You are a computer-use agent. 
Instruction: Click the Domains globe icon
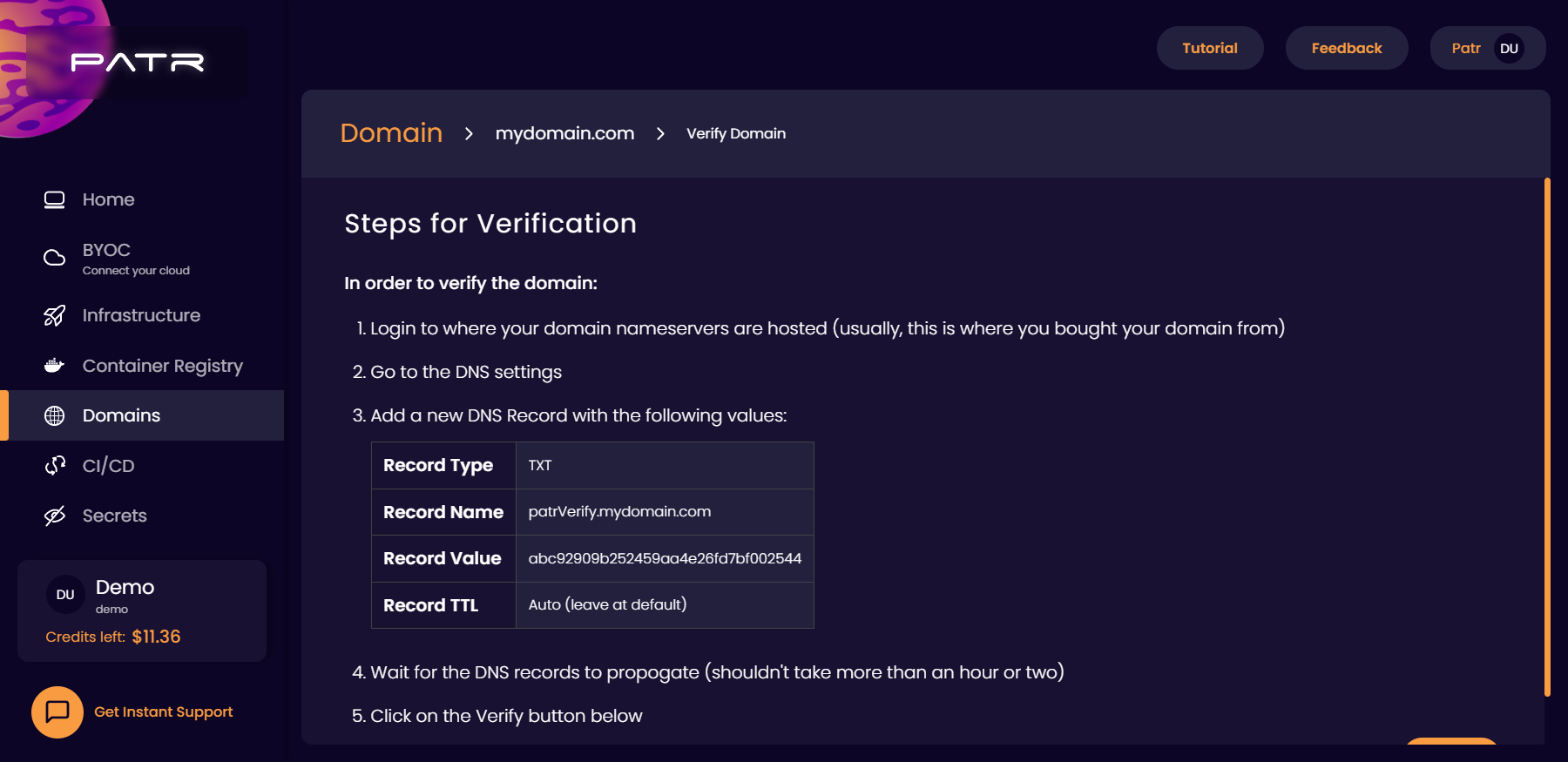point(54,415)
